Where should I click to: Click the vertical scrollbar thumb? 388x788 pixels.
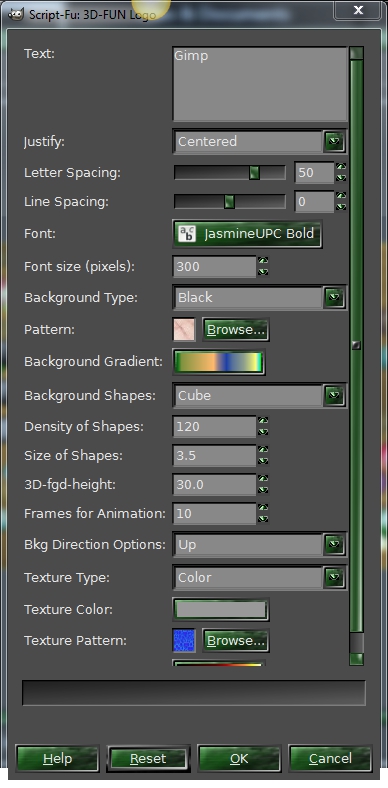[356, 346]
